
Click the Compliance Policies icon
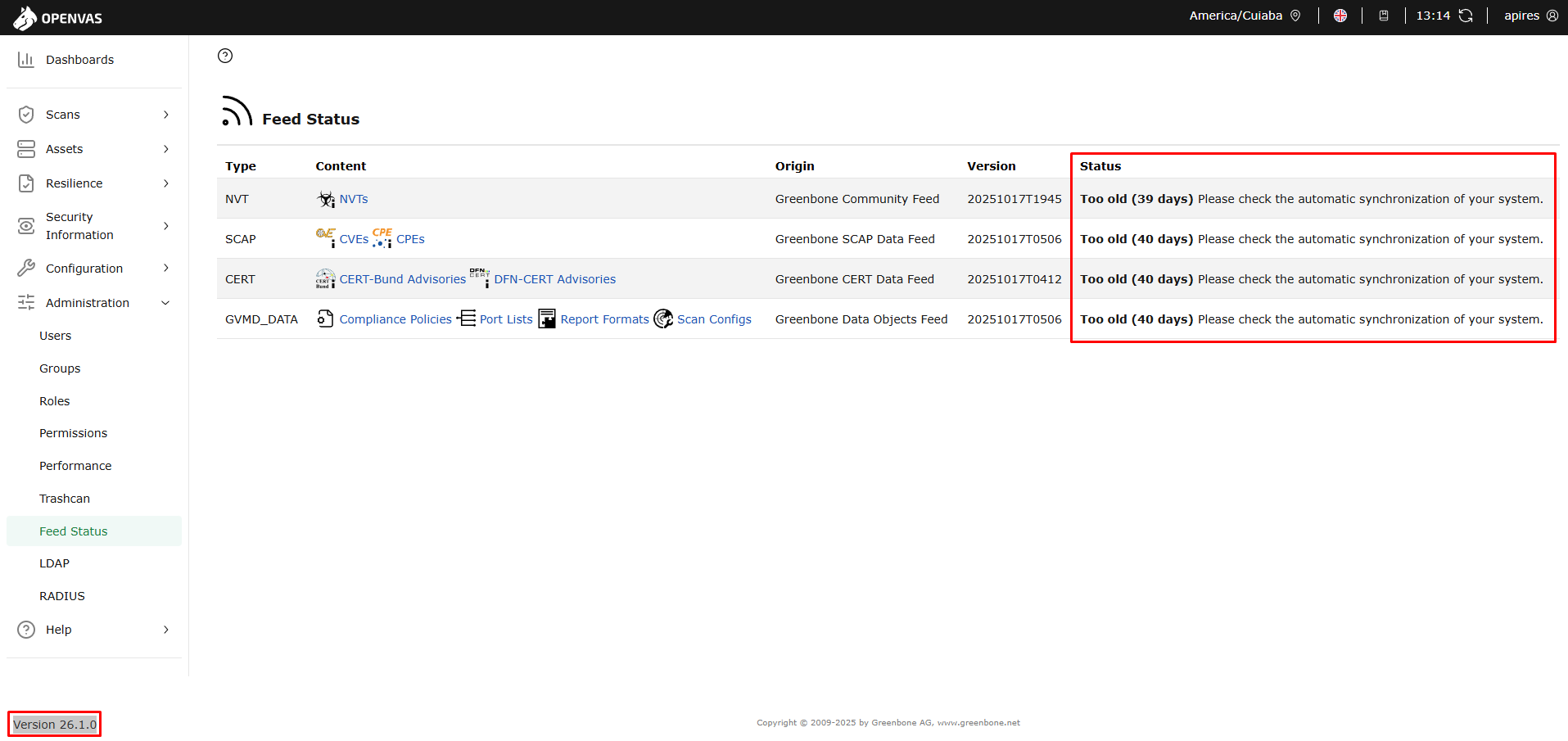[x=325, y=319]
